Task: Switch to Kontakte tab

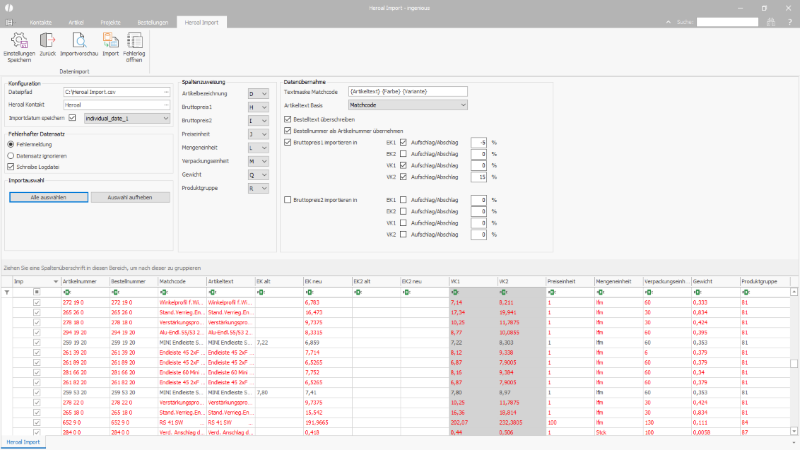Action: [41, 22]
